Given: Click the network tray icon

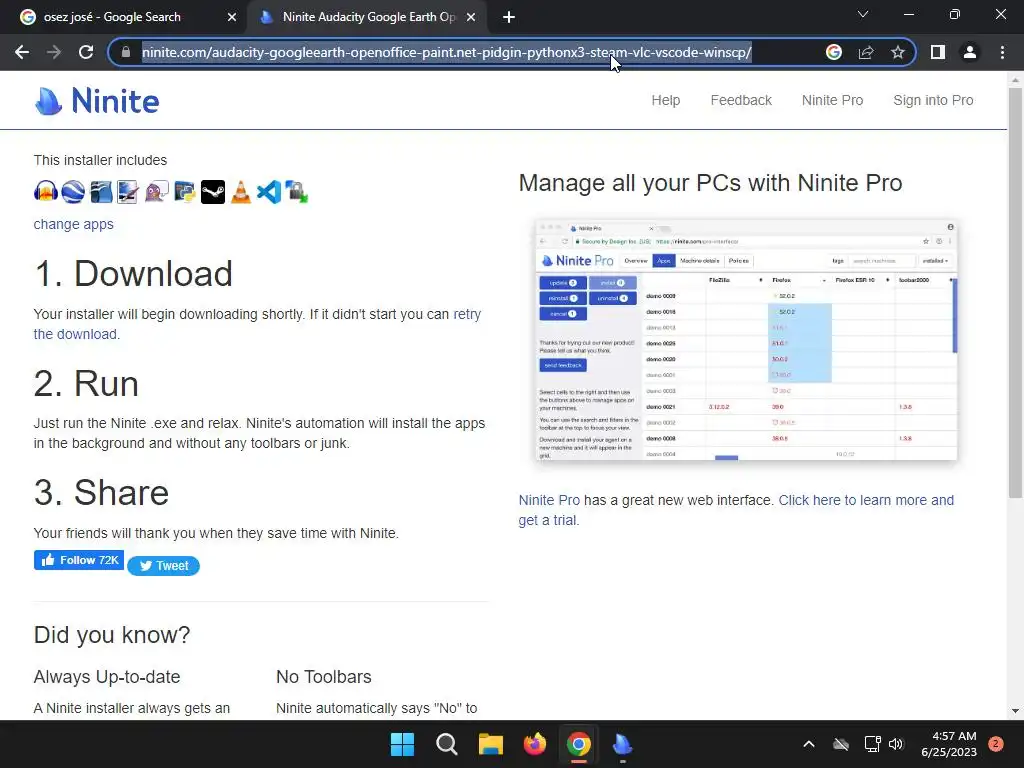Looking at the screenshot, I should point(872,744).
